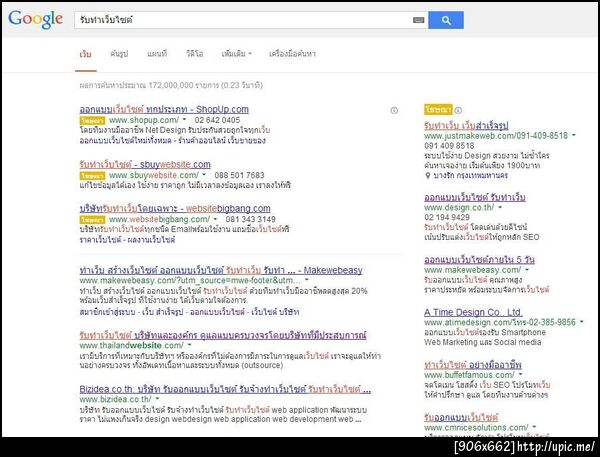The width and height of the screenshot is (600, 457).
Task: Click บางรัก กรุงเทพมหานคร location text
Action: pos(470,176)
